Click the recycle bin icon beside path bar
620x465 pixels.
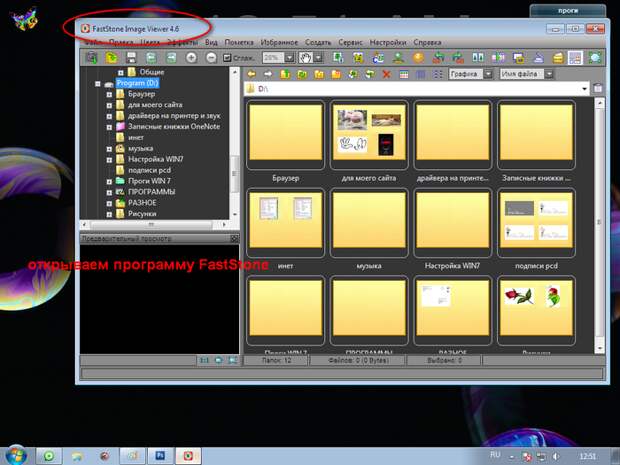coord(598,89)
